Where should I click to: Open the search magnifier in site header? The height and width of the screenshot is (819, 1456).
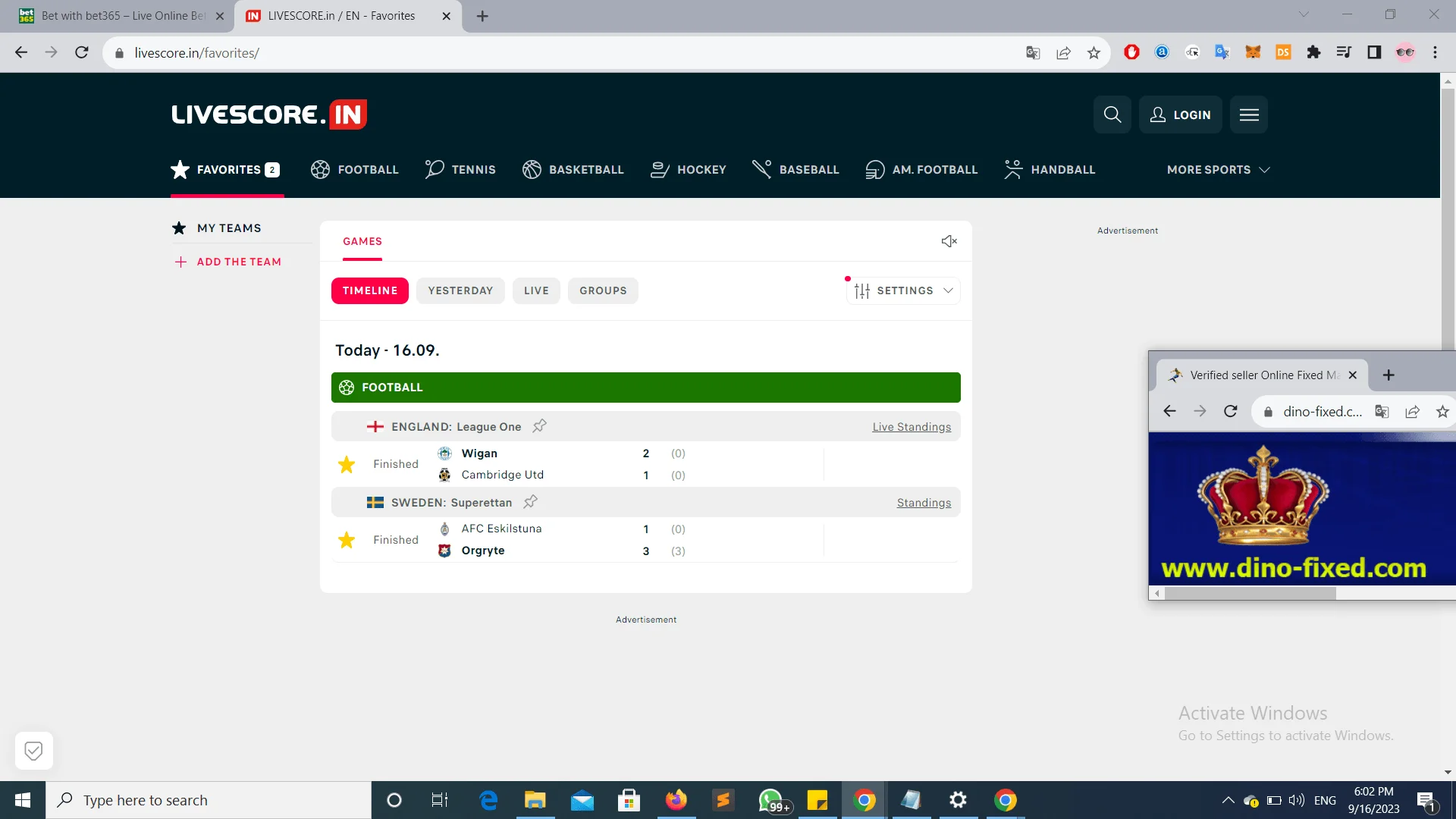click(1112, 115)
